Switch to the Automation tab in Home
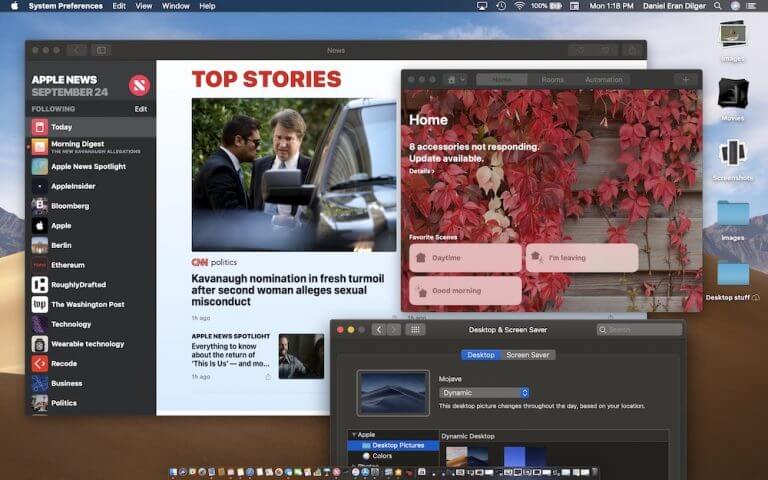This screenshot has width=768, height=480. pyautogui.click(x=603, y=79)
